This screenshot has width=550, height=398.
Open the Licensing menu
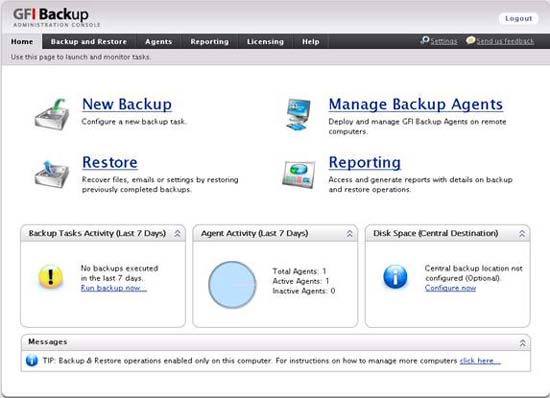click(x=265, y=41)
